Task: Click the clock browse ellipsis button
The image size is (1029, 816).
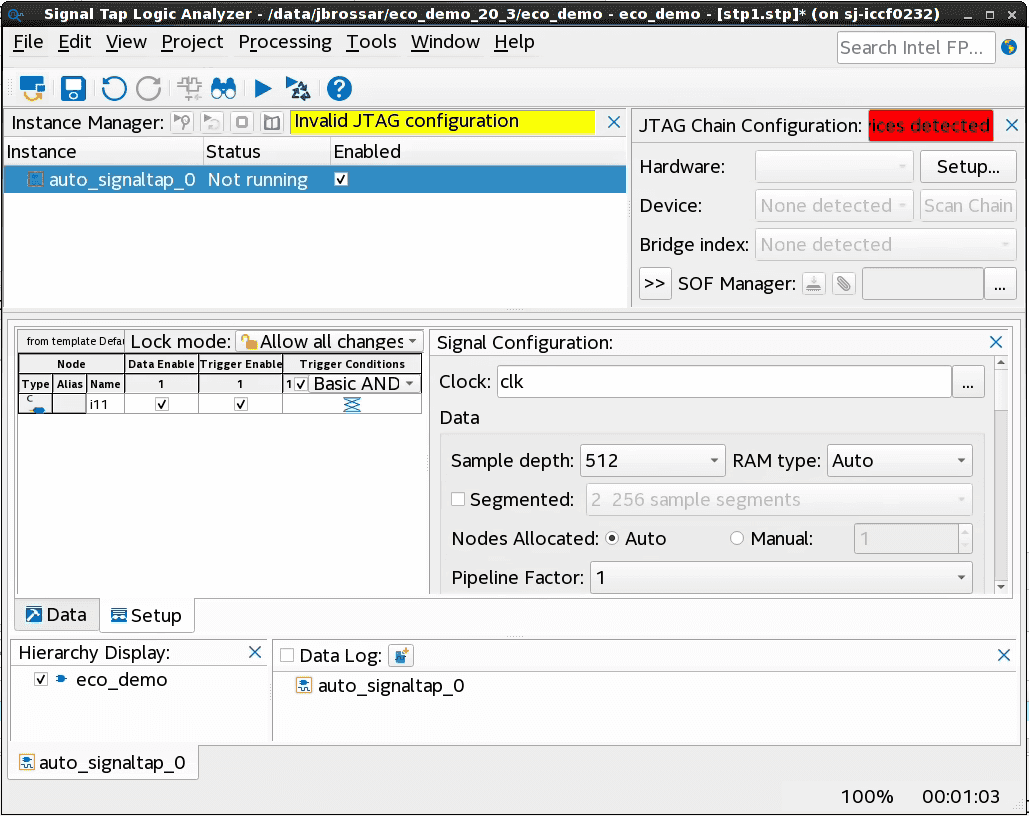Action: point(967,382)
